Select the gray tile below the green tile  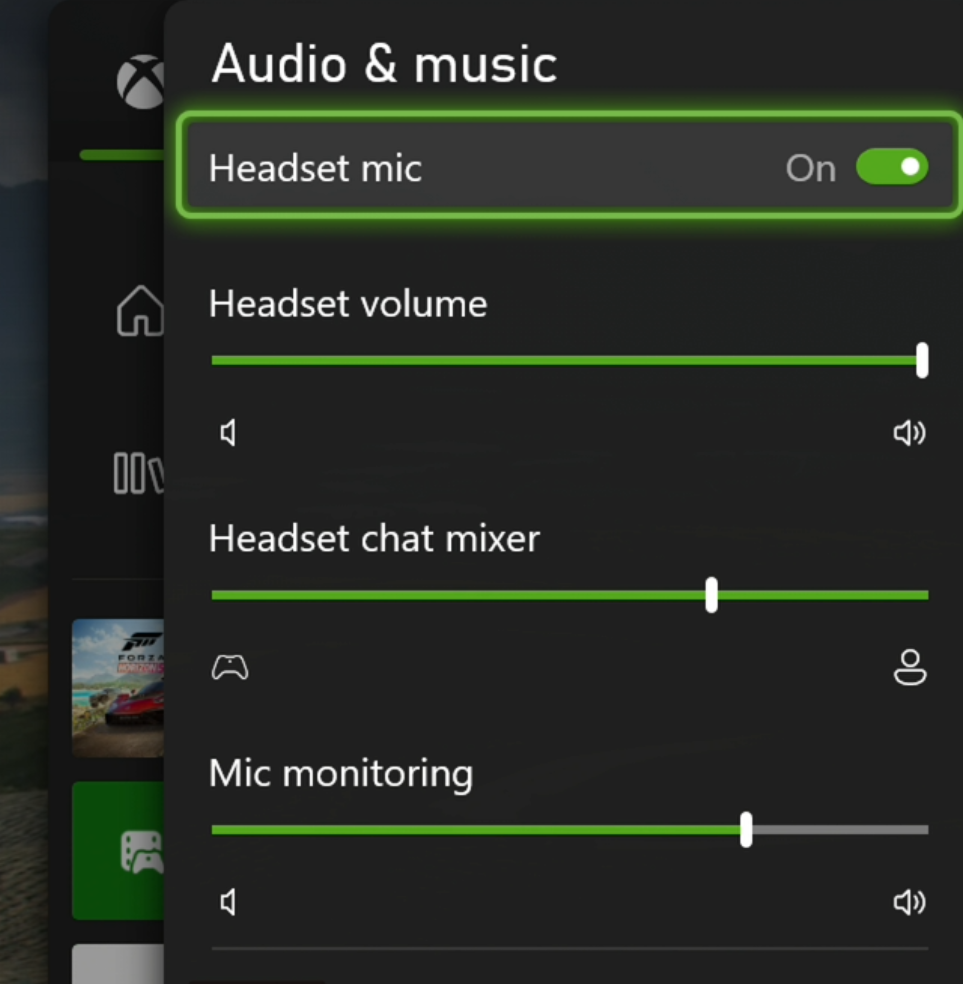118,963
